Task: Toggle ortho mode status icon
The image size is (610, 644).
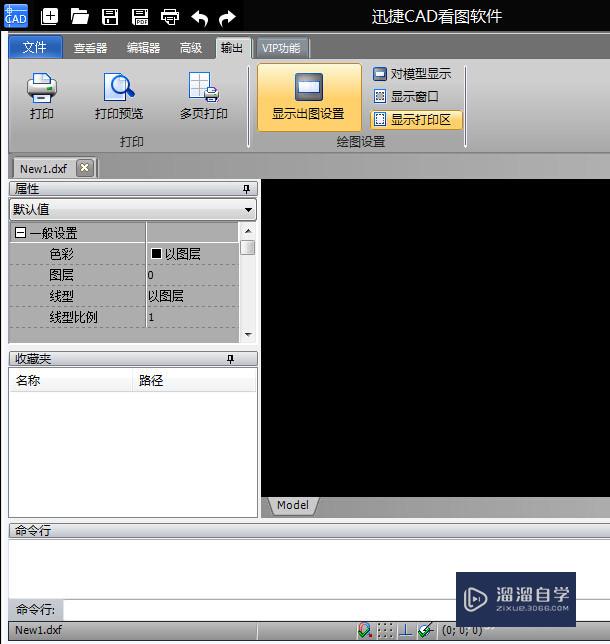Action: (x=405, y=630)
